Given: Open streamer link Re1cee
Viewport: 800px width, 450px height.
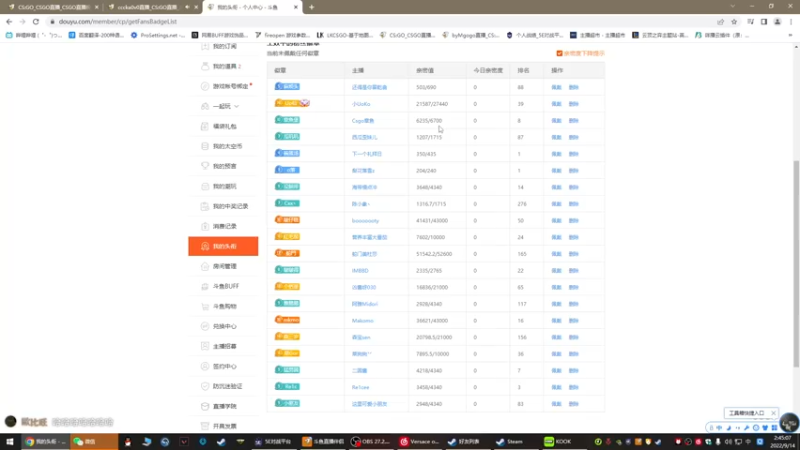Looking at the screenshot, I should coord(360,387).
